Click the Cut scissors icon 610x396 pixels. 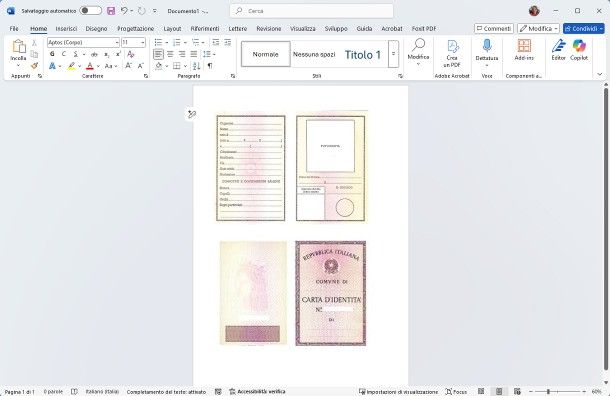click(34, 43)
